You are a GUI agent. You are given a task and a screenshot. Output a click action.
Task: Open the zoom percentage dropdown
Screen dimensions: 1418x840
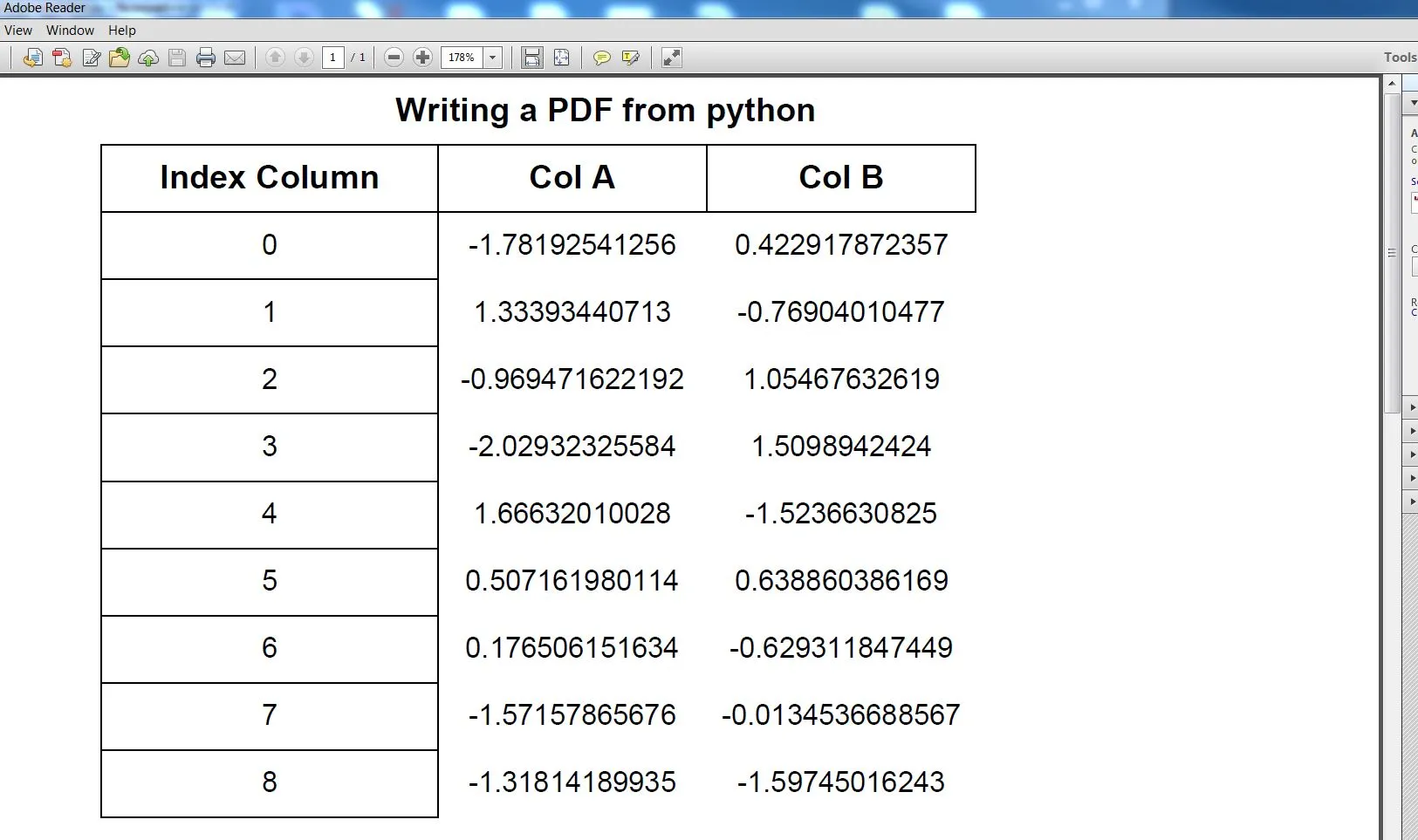pyautogui.click(x=493, y=58)
